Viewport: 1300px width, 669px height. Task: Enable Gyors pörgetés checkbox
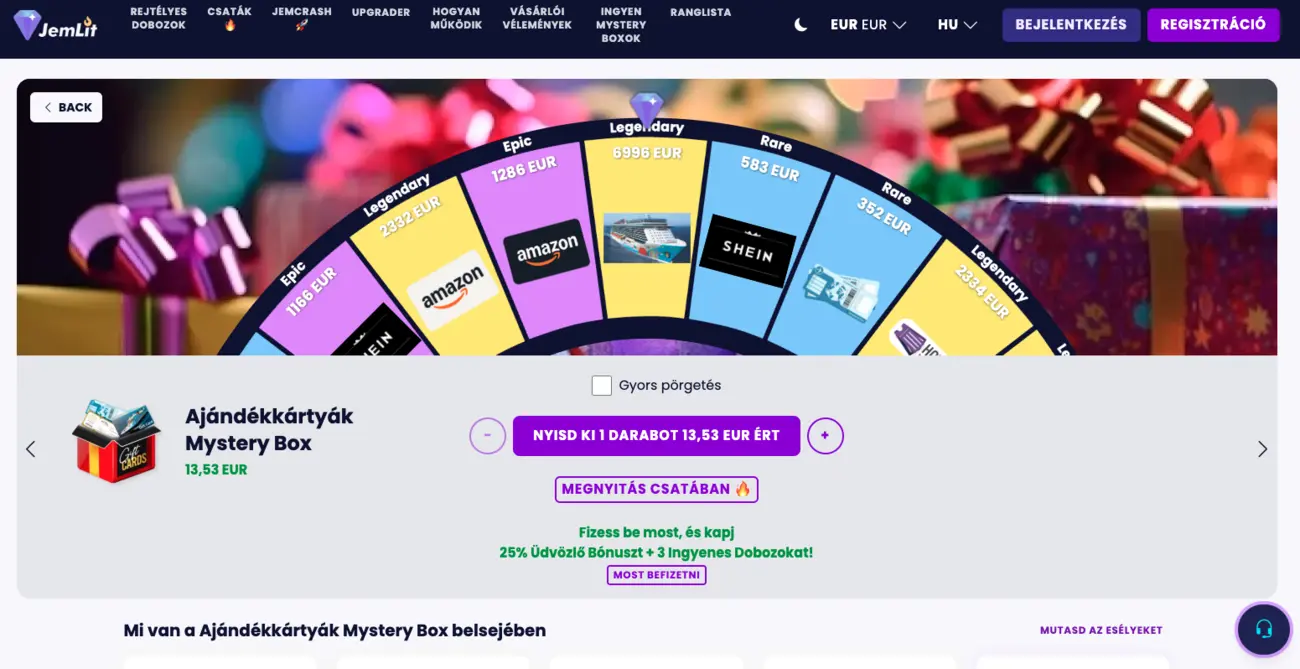(601, 385)
